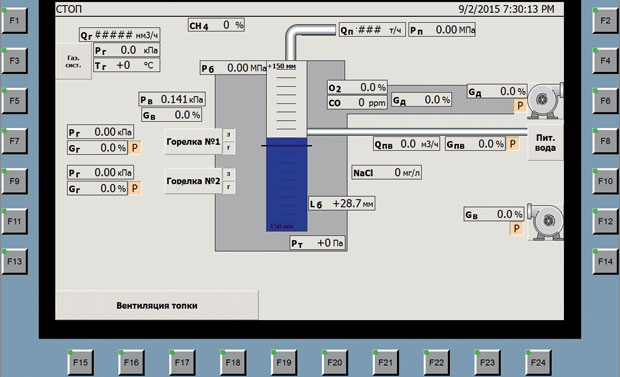Open the Горелка №1 burner panel
The image size is (620, 377).
[x=193, y=141]
